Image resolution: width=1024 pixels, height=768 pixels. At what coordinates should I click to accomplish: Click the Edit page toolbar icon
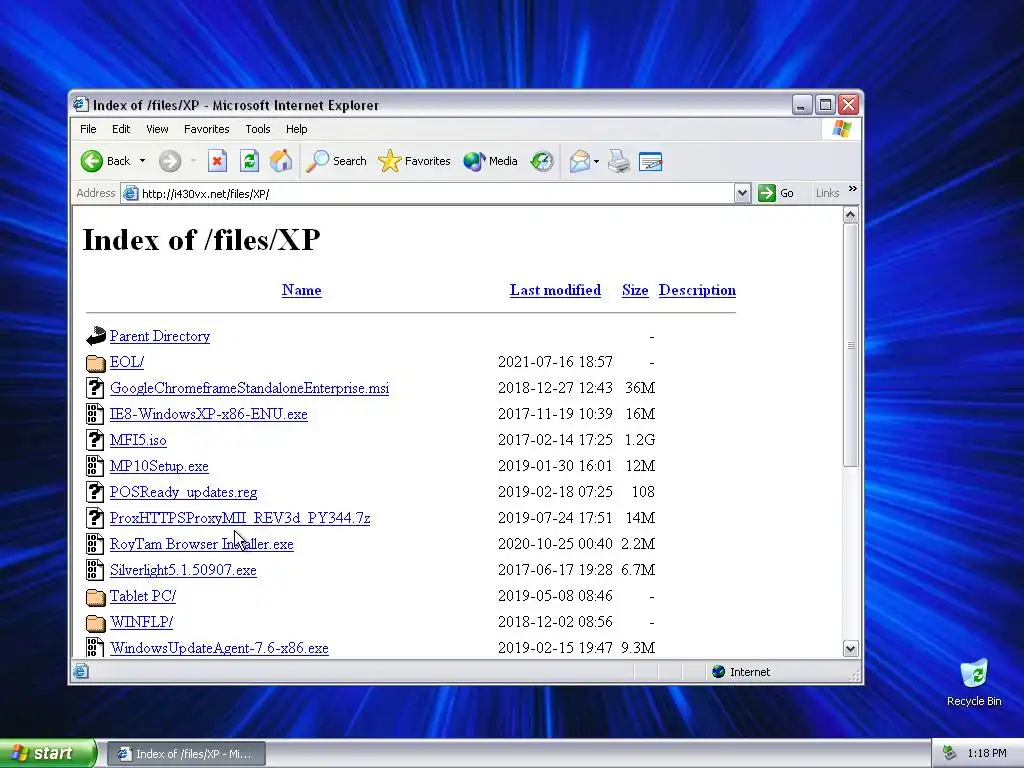click(x=650, y=161)
